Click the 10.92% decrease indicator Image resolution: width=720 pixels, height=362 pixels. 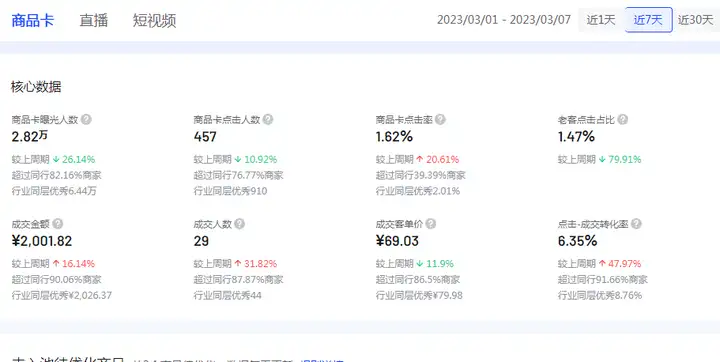255,160
